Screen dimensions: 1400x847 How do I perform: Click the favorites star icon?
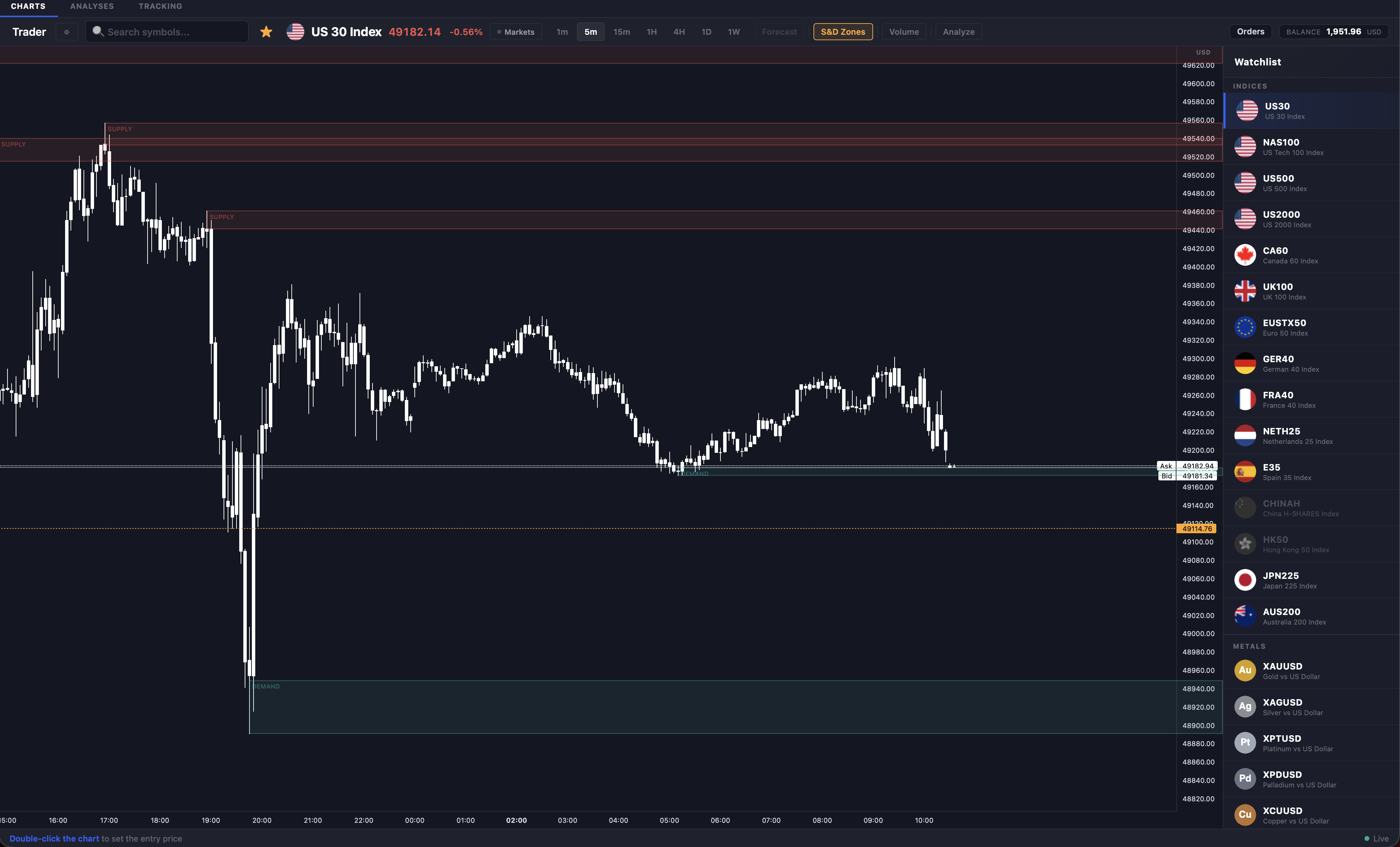tap(266, 32)
